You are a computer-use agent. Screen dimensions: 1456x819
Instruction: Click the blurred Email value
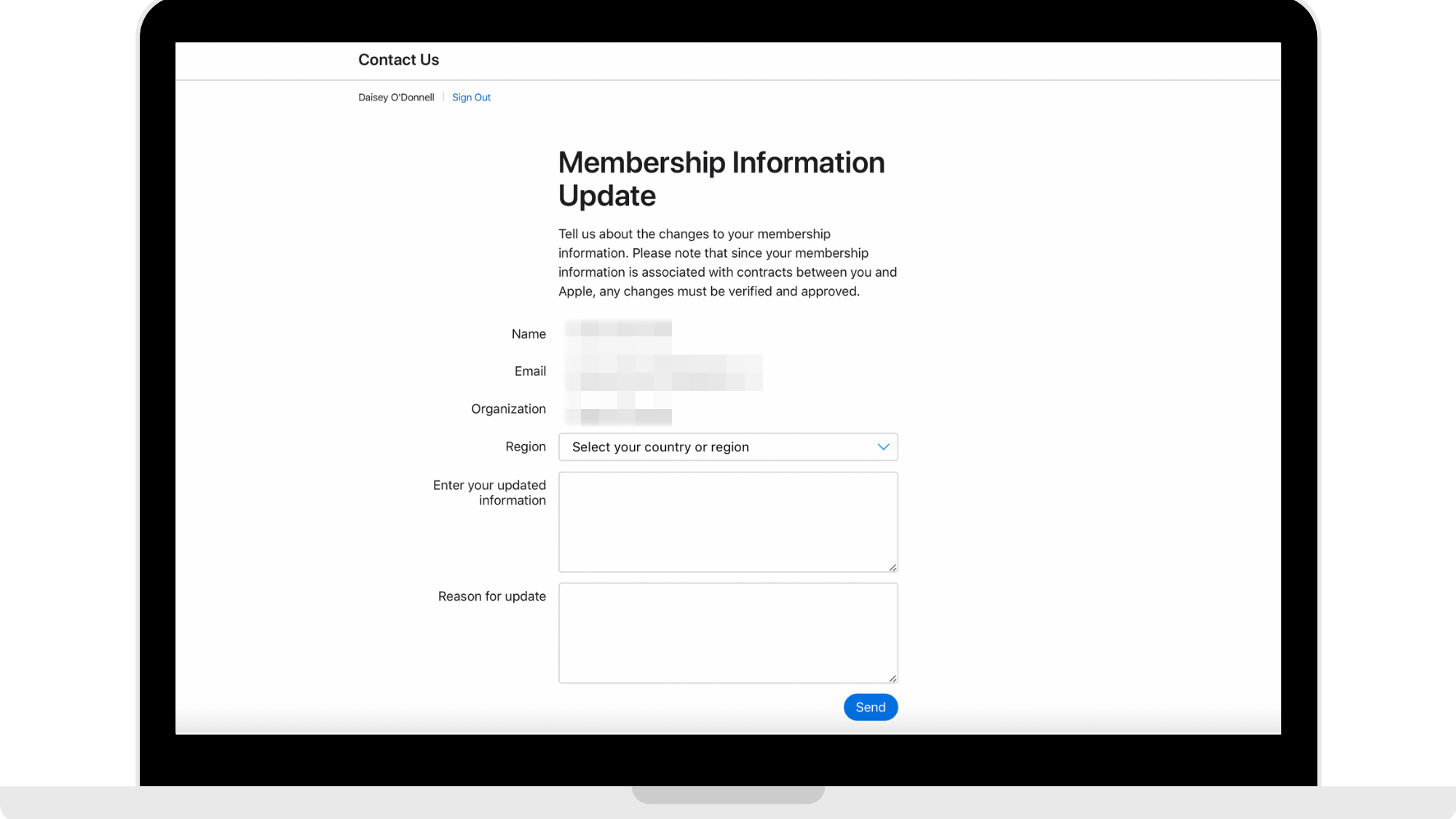664,372
